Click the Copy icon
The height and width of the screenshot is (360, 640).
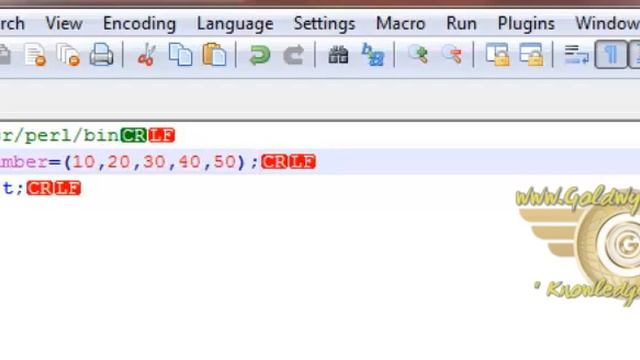tap(180, 54)
